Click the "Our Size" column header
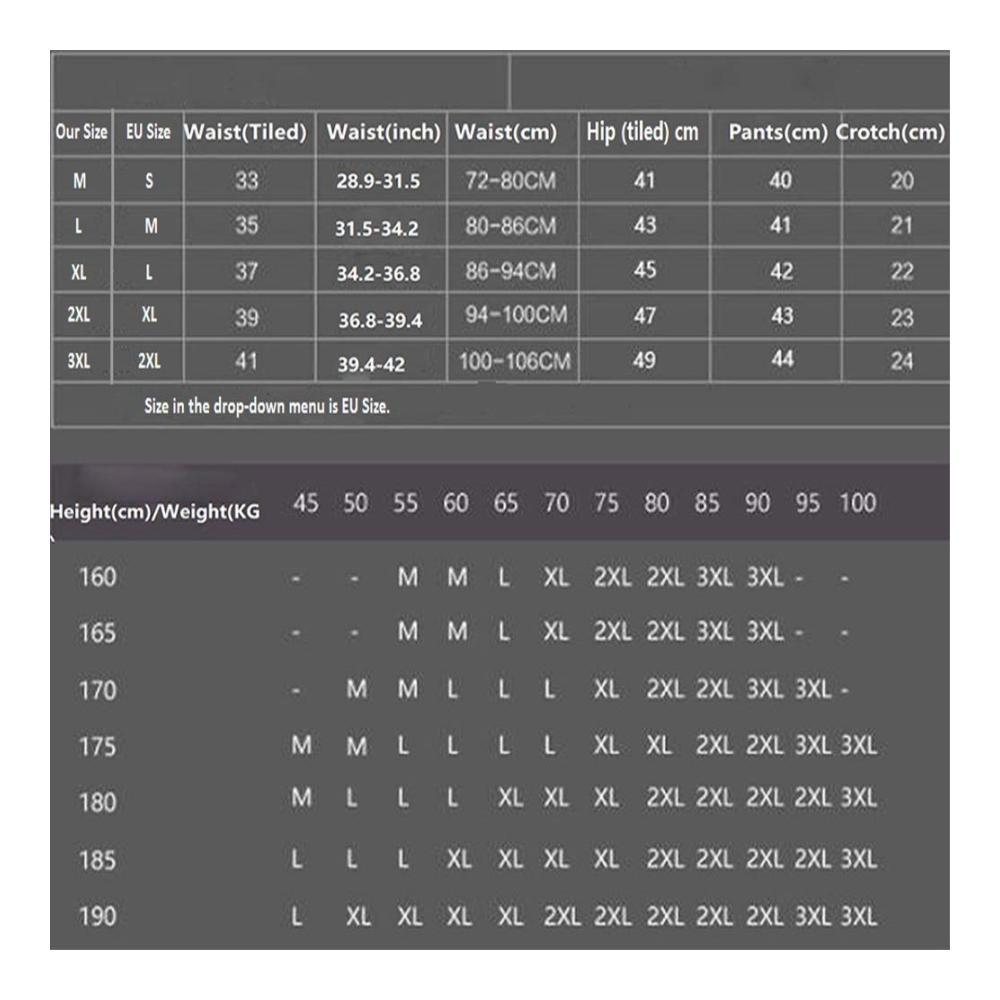This screenshot has width=1000, height=1000. coord(81,132)
